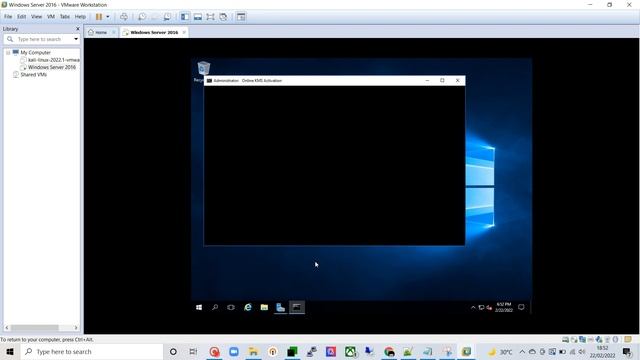Open the Edit menu
Screen dimensions: 640x360
(x=22, y=17)
